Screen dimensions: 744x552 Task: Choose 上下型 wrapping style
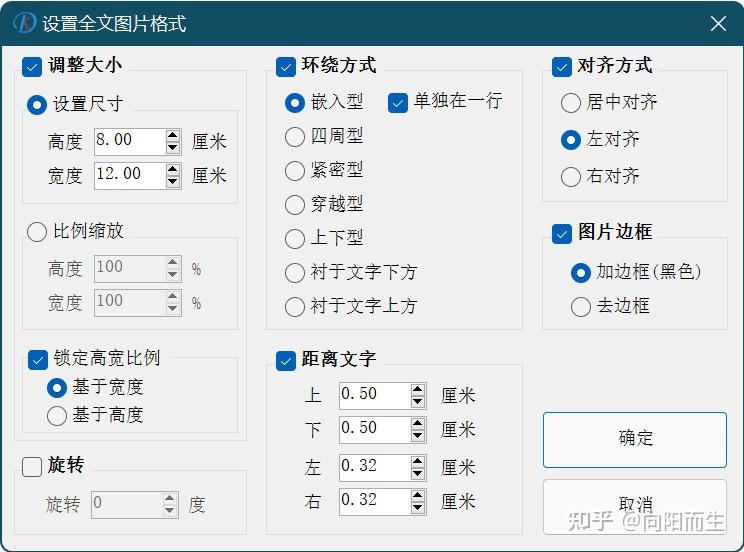click(295, 239)
